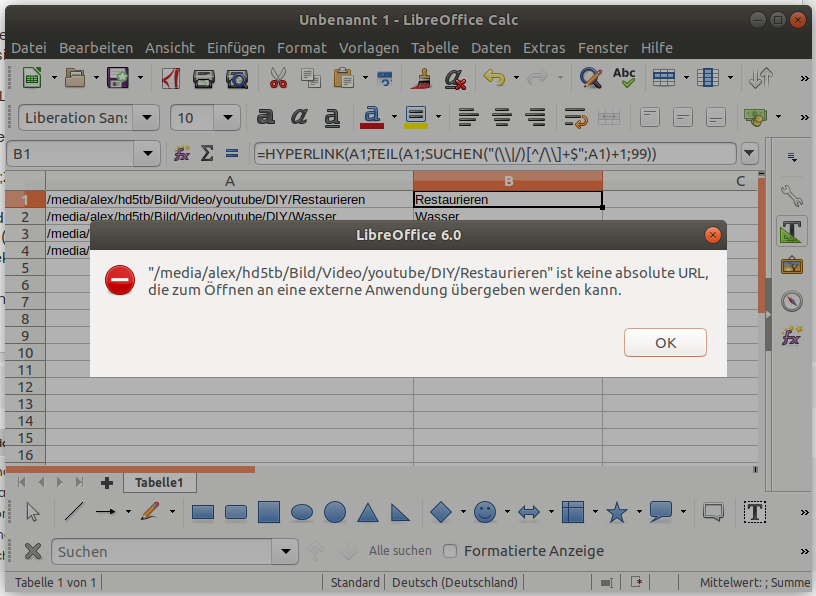
Task: Open the undo history dropdown arrow
Action: pos(516,78)
